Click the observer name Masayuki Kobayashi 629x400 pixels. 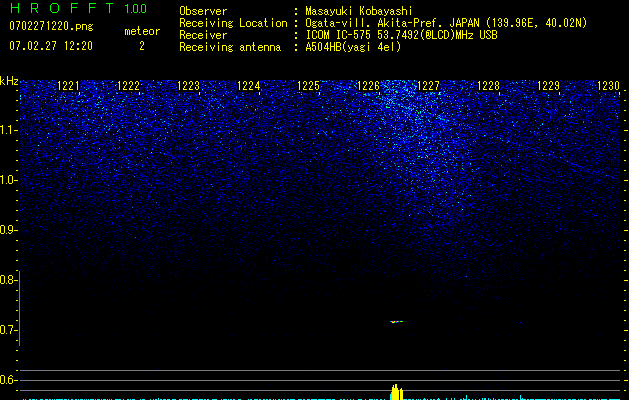[x=359, y=11]
